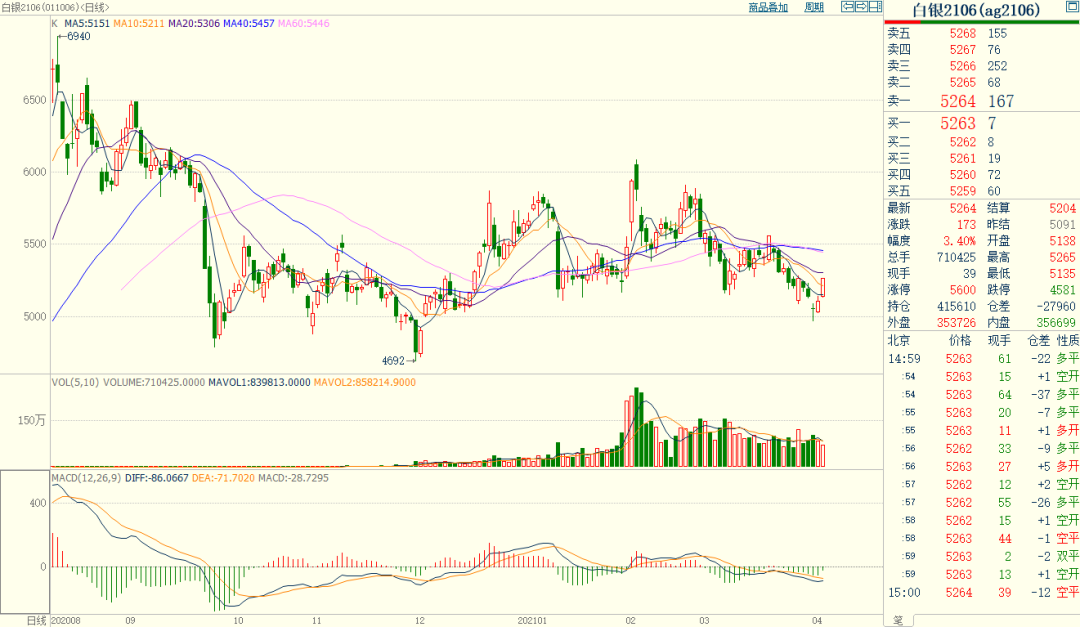Click the VOLUME:710425.0000 value
Screen dimensions: 1080x627
coord(154,382)
